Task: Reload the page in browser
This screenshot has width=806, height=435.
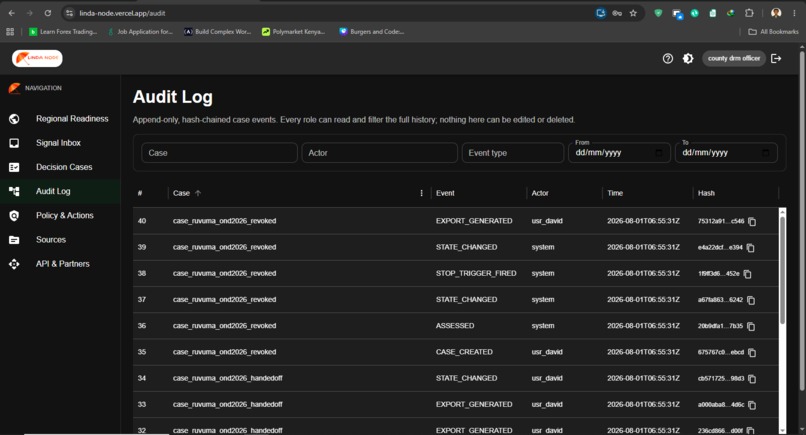Action: pyautogui.click(x=47, y=13)
